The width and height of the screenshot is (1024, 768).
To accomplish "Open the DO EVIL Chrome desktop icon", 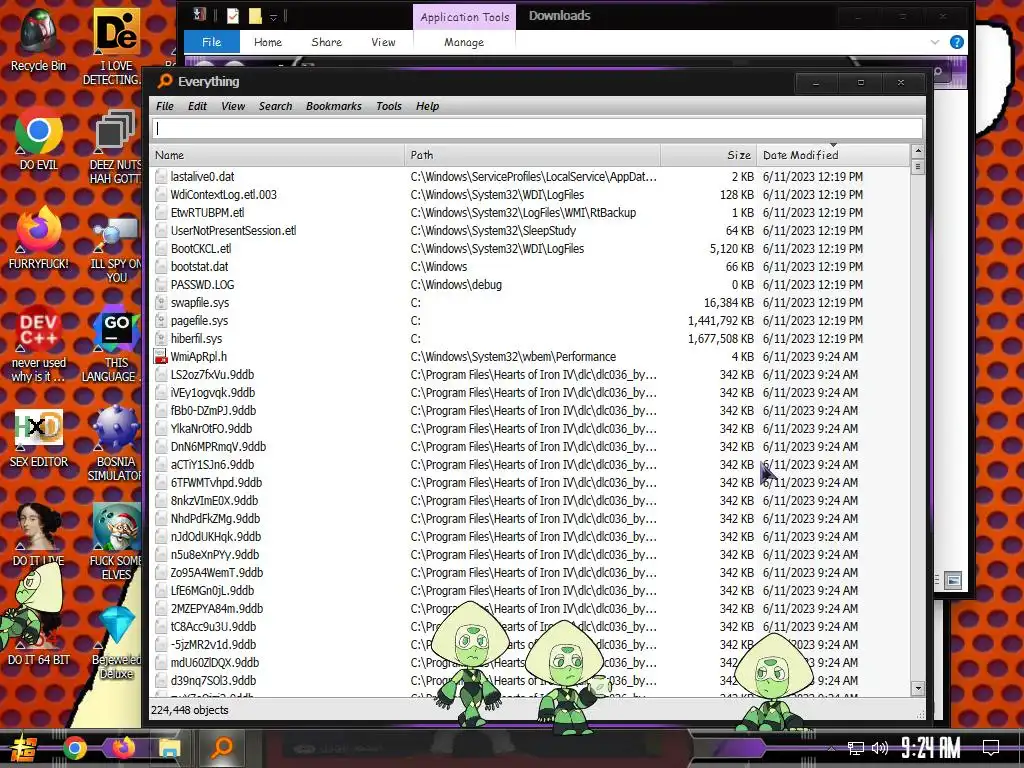I will [38, 138].
